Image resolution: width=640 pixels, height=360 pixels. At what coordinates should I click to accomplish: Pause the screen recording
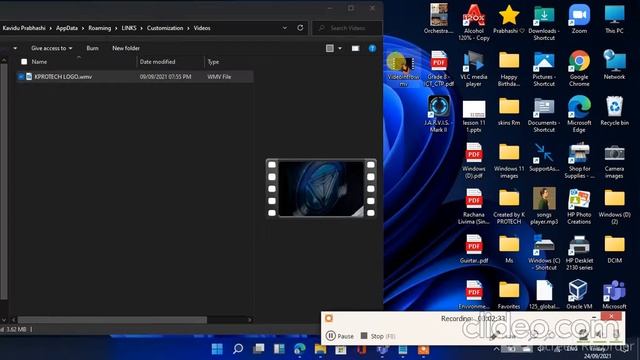pos(340,336)
